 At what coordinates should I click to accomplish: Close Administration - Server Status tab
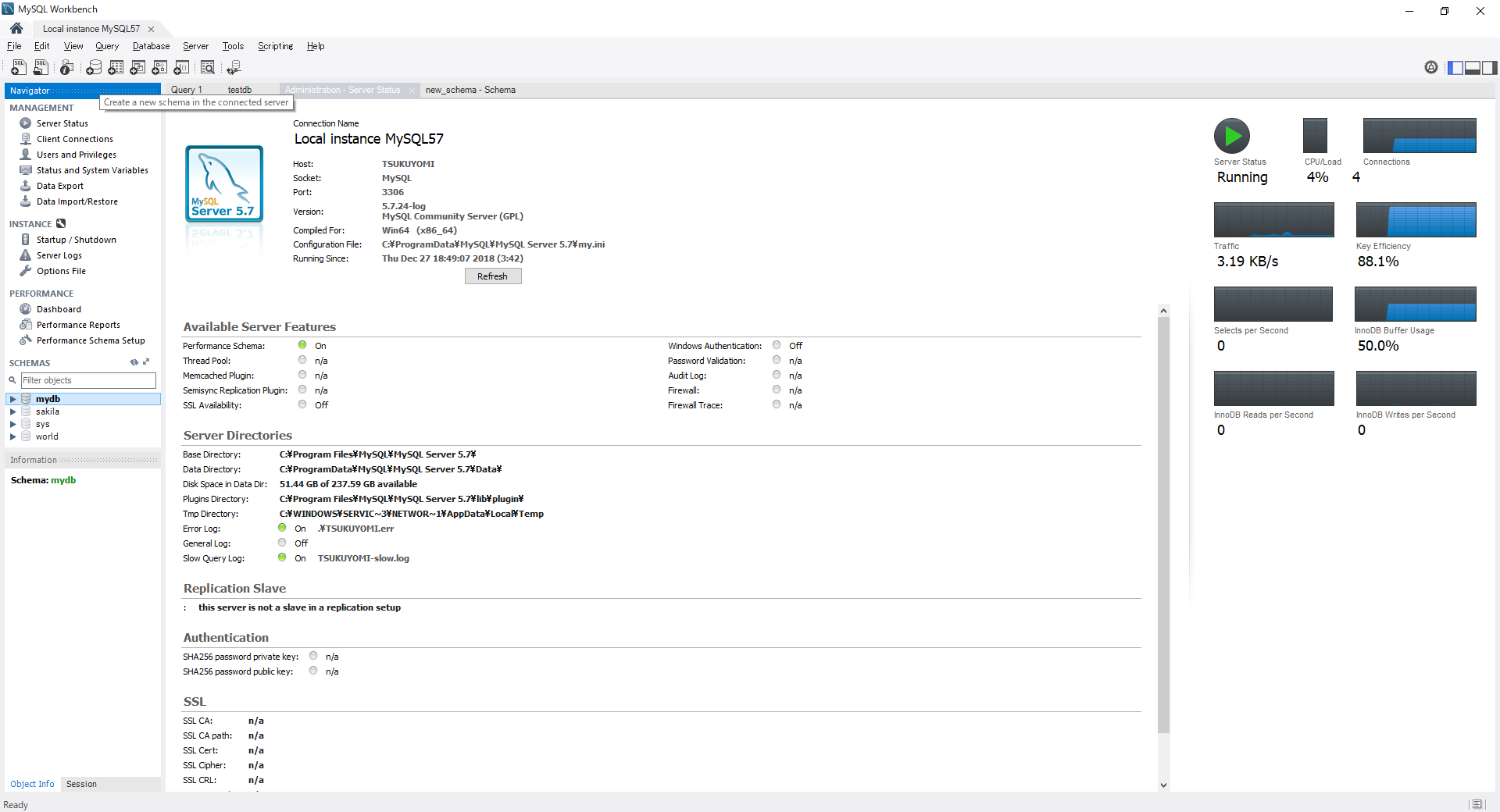[x=412, y=91]
